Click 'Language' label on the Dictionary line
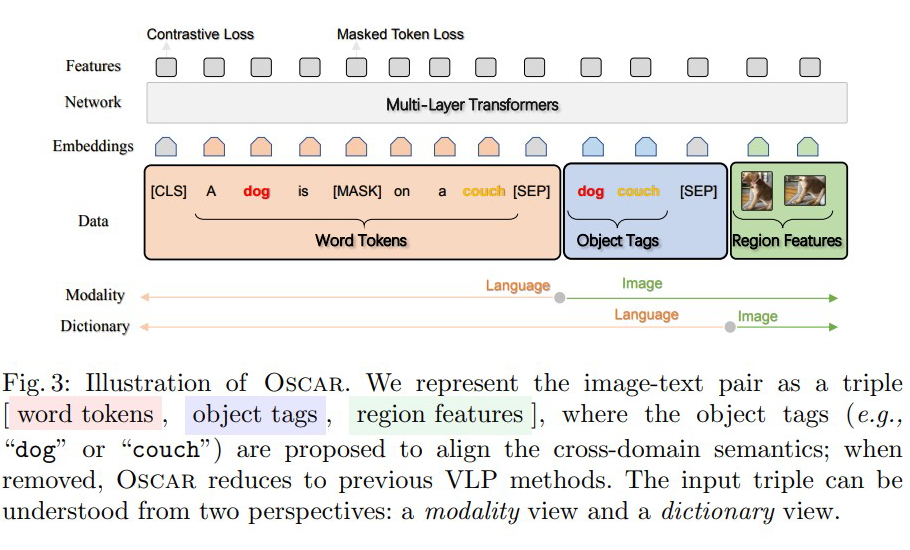 (x=647, y=314)
